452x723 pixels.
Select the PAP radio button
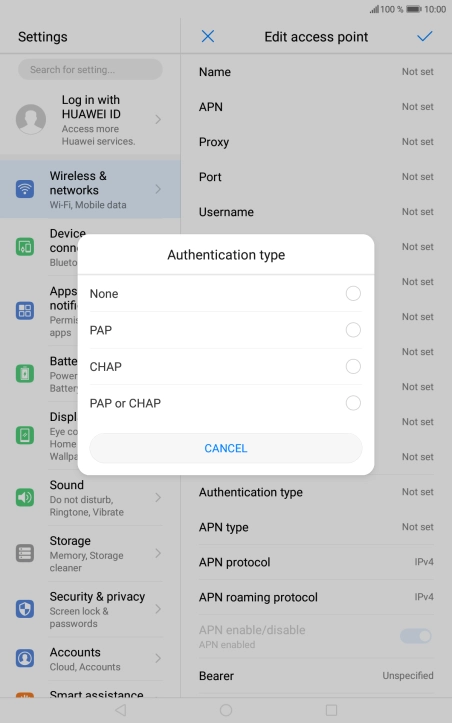click(x=353, y=330)
